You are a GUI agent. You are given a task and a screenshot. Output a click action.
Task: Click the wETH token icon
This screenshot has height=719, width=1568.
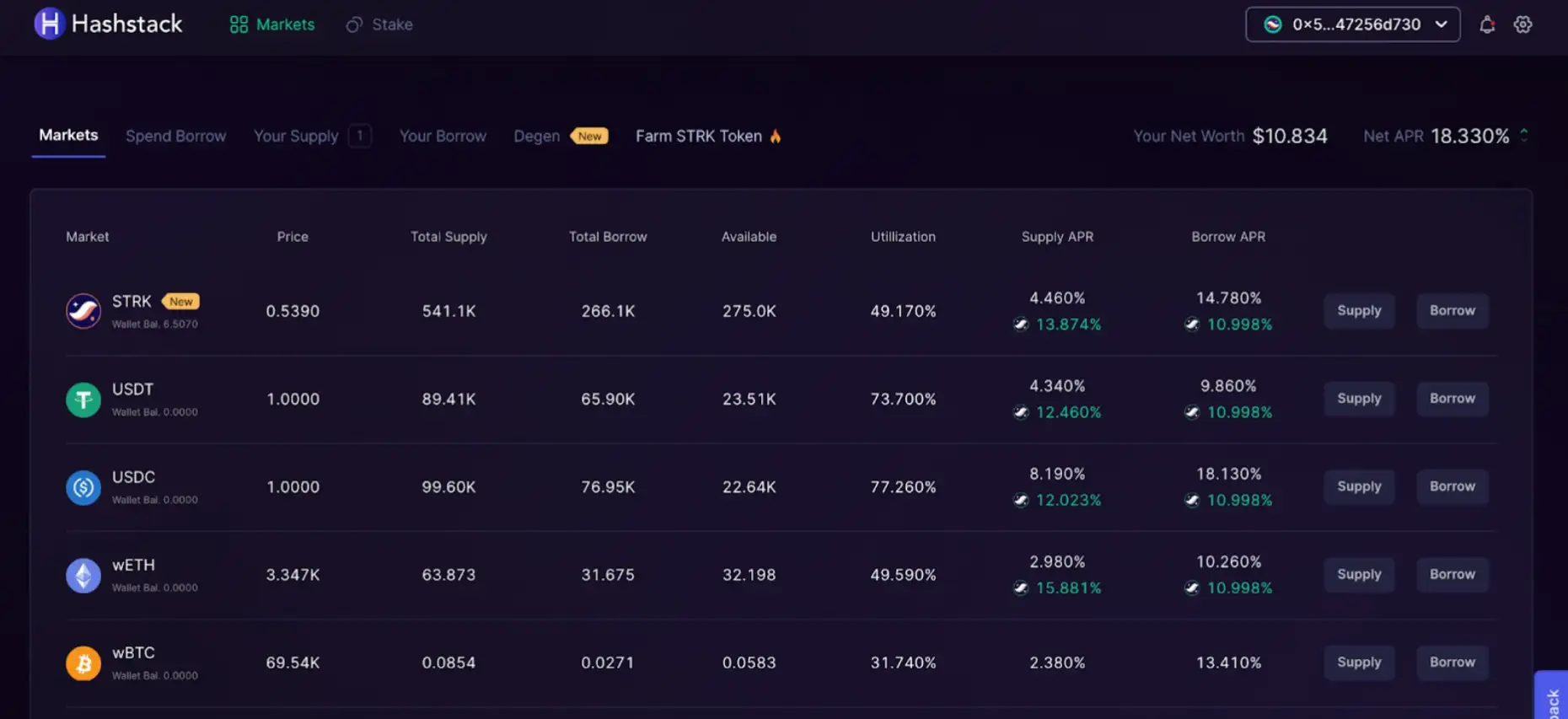pyautogui.click(x=83, y=576)
